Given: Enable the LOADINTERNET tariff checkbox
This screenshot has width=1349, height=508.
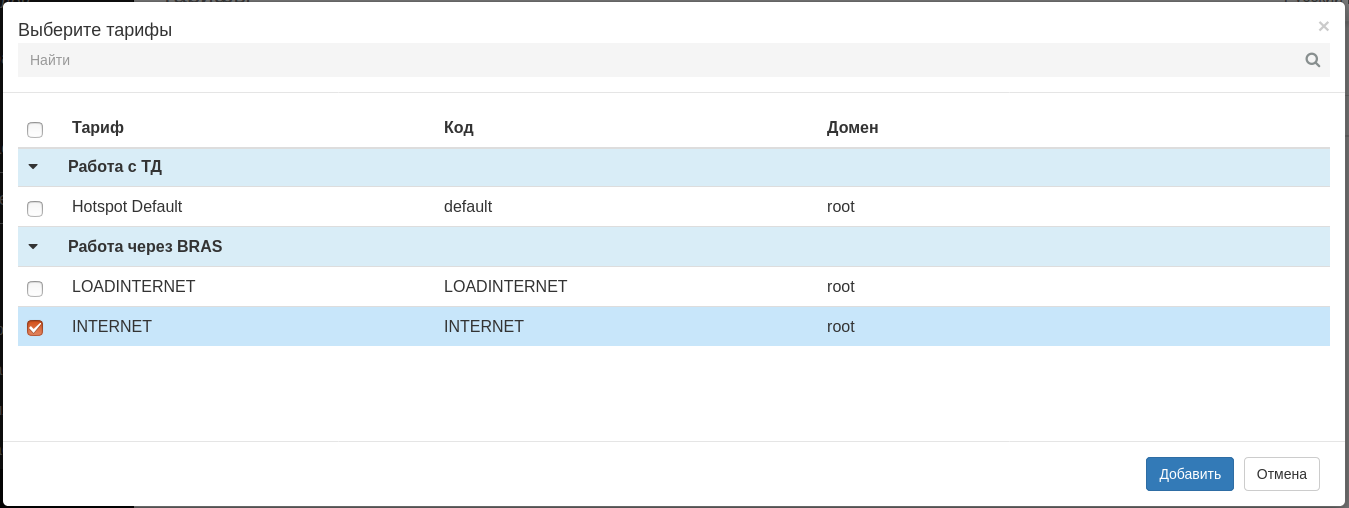Looking at the screenshot, I should point(35,289).
